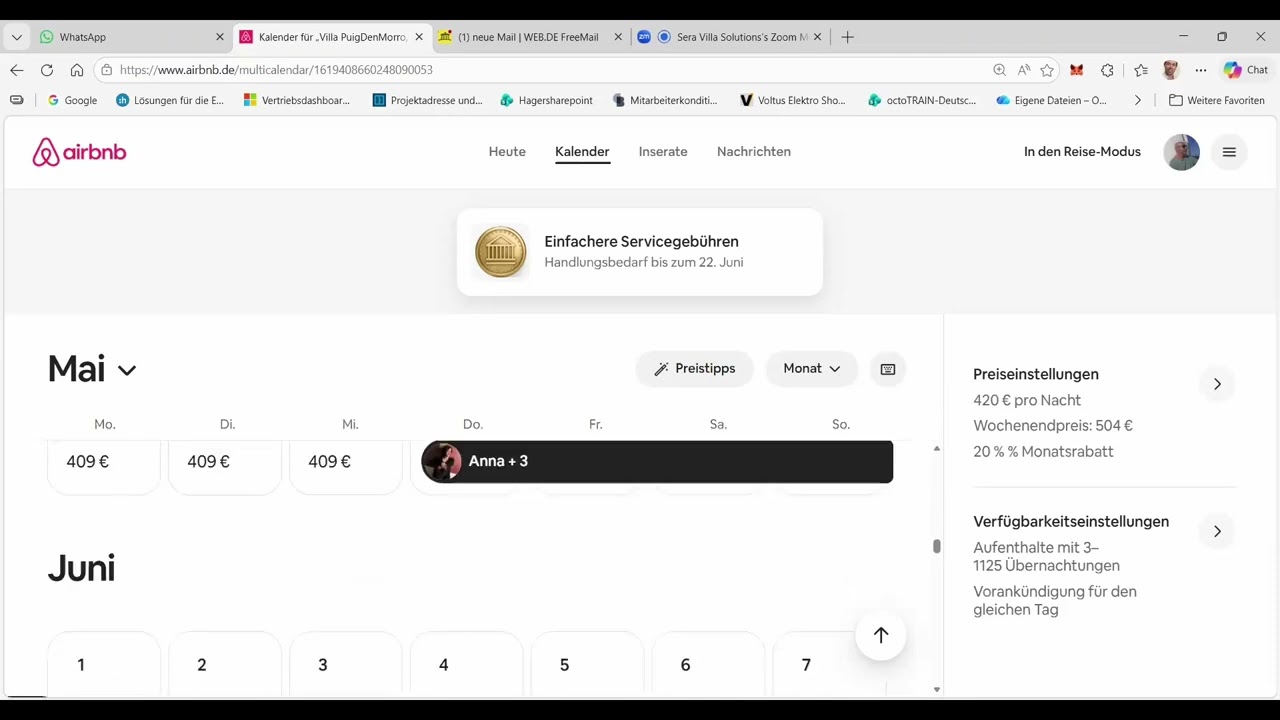The width and height of the screenshot is (1280, 720).
Task: Select the Kalender navigation tab
Action: coord(582,152)
